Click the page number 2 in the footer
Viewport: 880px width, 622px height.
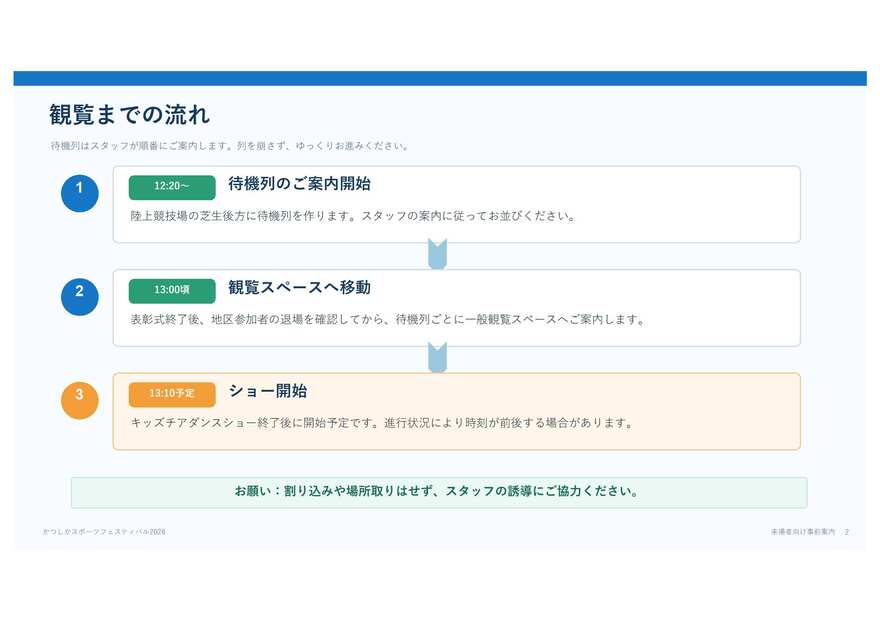[847, 532]
